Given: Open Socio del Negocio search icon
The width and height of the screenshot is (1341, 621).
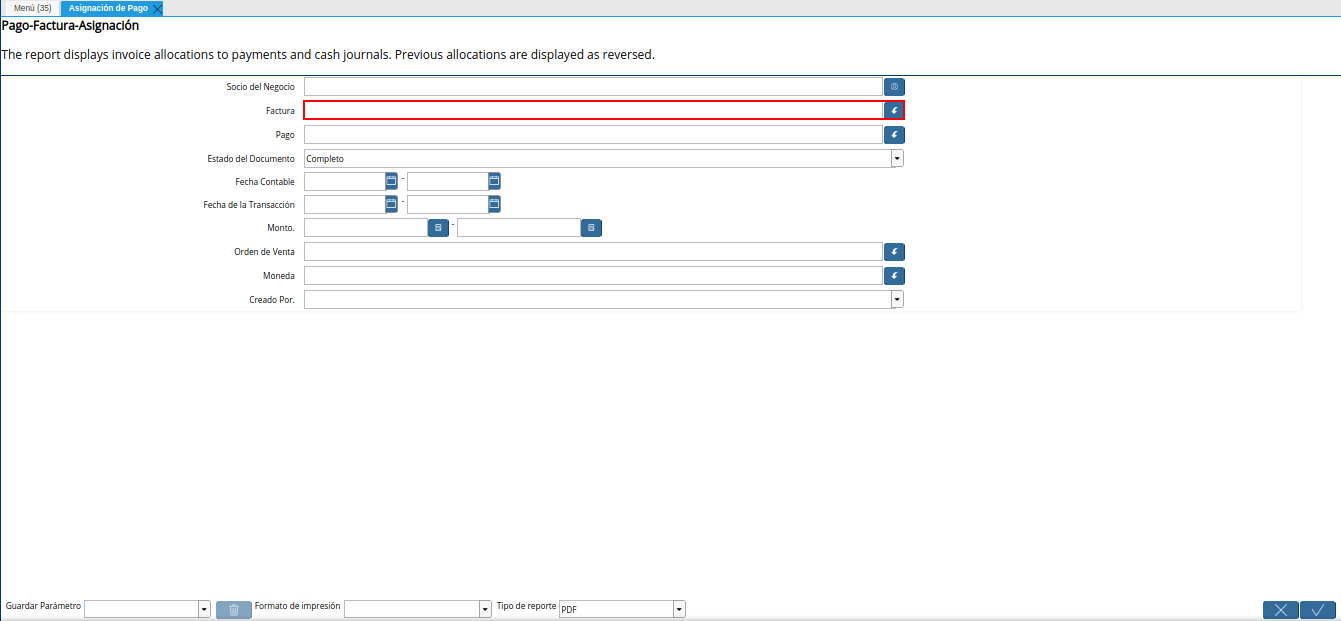Looking at the screenshot, I should [894, 87].
